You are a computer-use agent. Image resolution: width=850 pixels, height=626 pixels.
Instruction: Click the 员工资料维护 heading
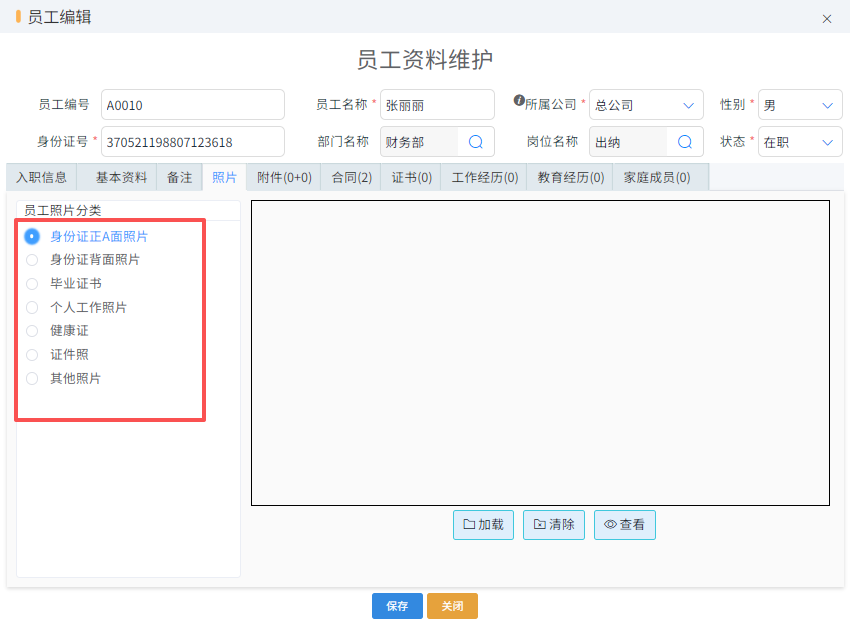point(424,60)
